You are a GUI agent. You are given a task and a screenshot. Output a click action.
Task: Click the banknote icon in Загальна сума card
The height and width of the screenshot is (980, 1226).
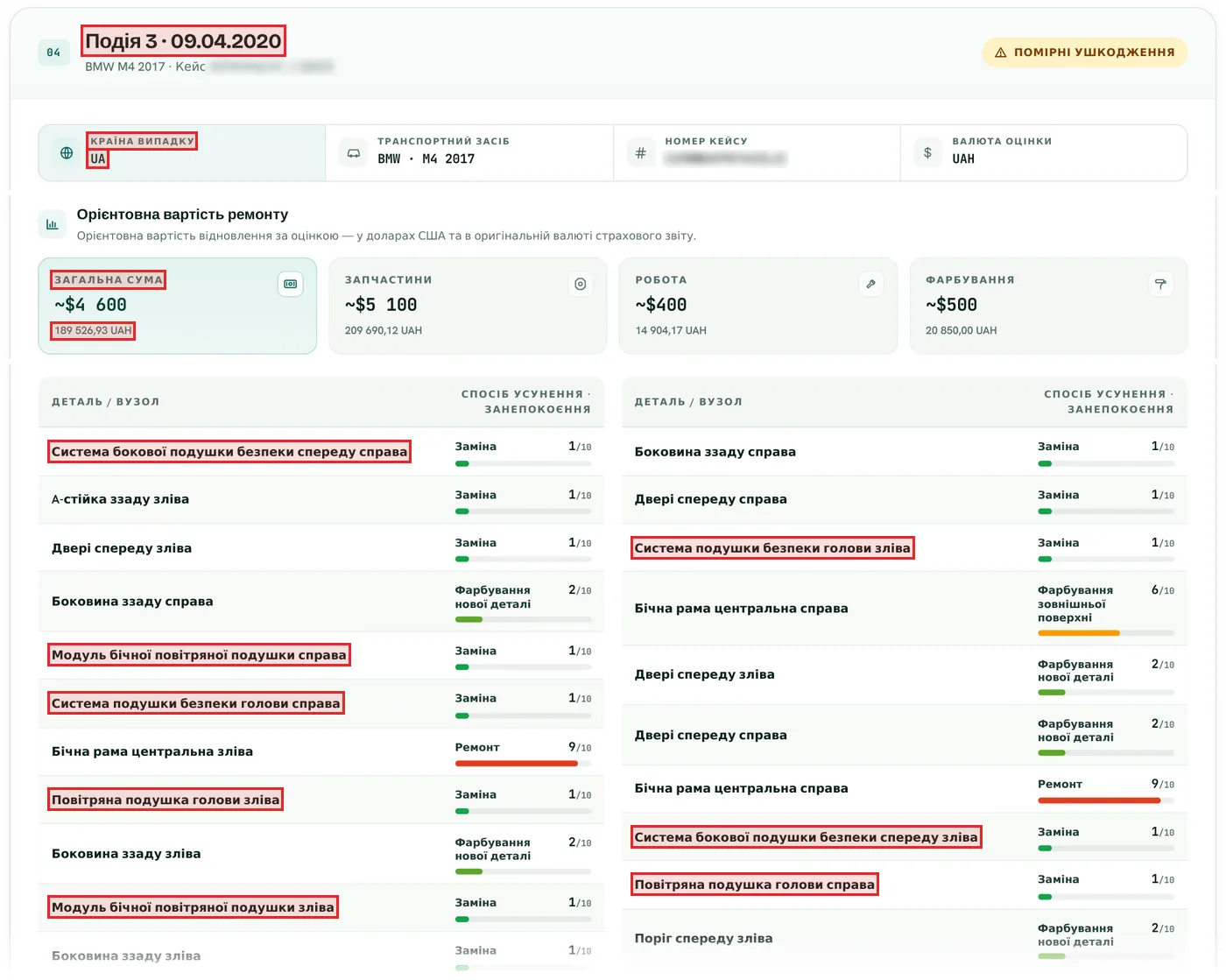(291, 284)
